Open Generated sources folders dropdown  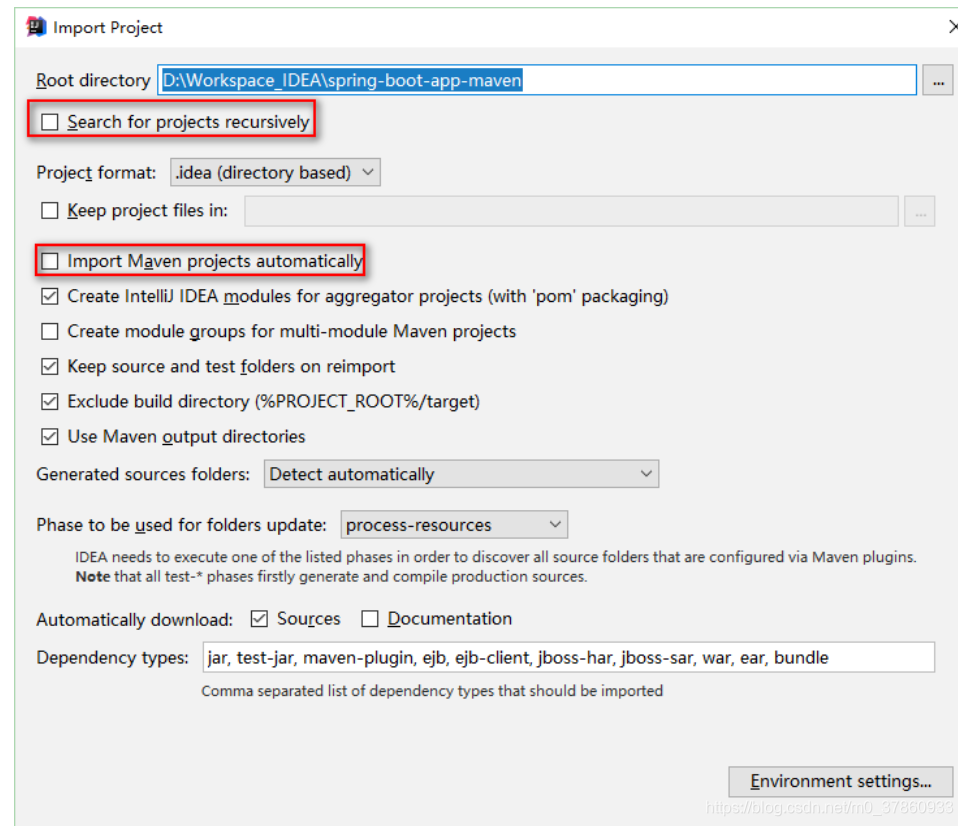[461, 474]
